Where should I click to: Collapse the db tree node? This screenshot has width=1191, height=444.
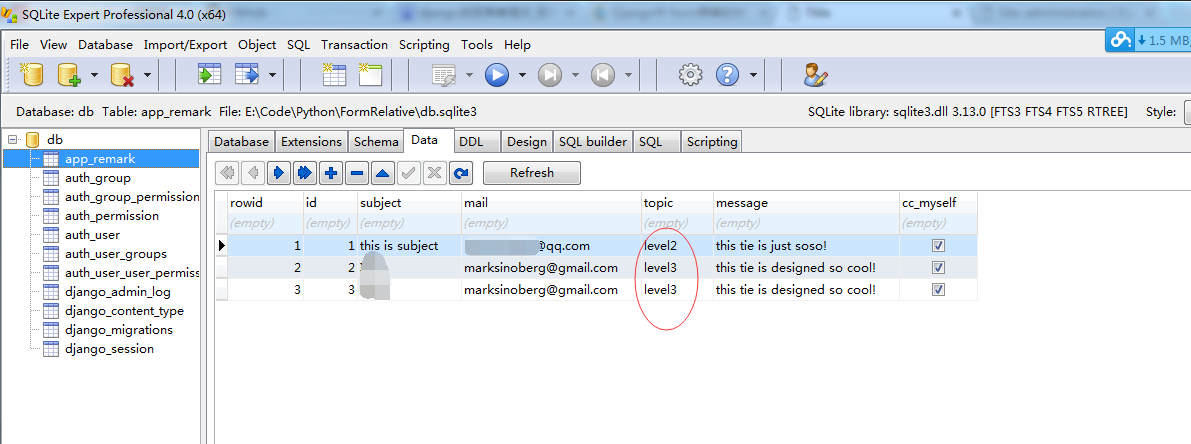coord(13,140)
